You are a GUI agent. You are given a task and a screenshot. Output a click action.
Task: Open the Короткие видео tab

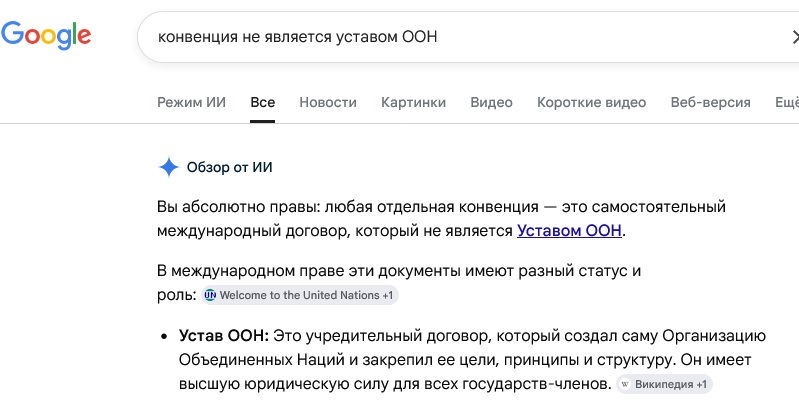pyautogui.click(x=591, y=102)
